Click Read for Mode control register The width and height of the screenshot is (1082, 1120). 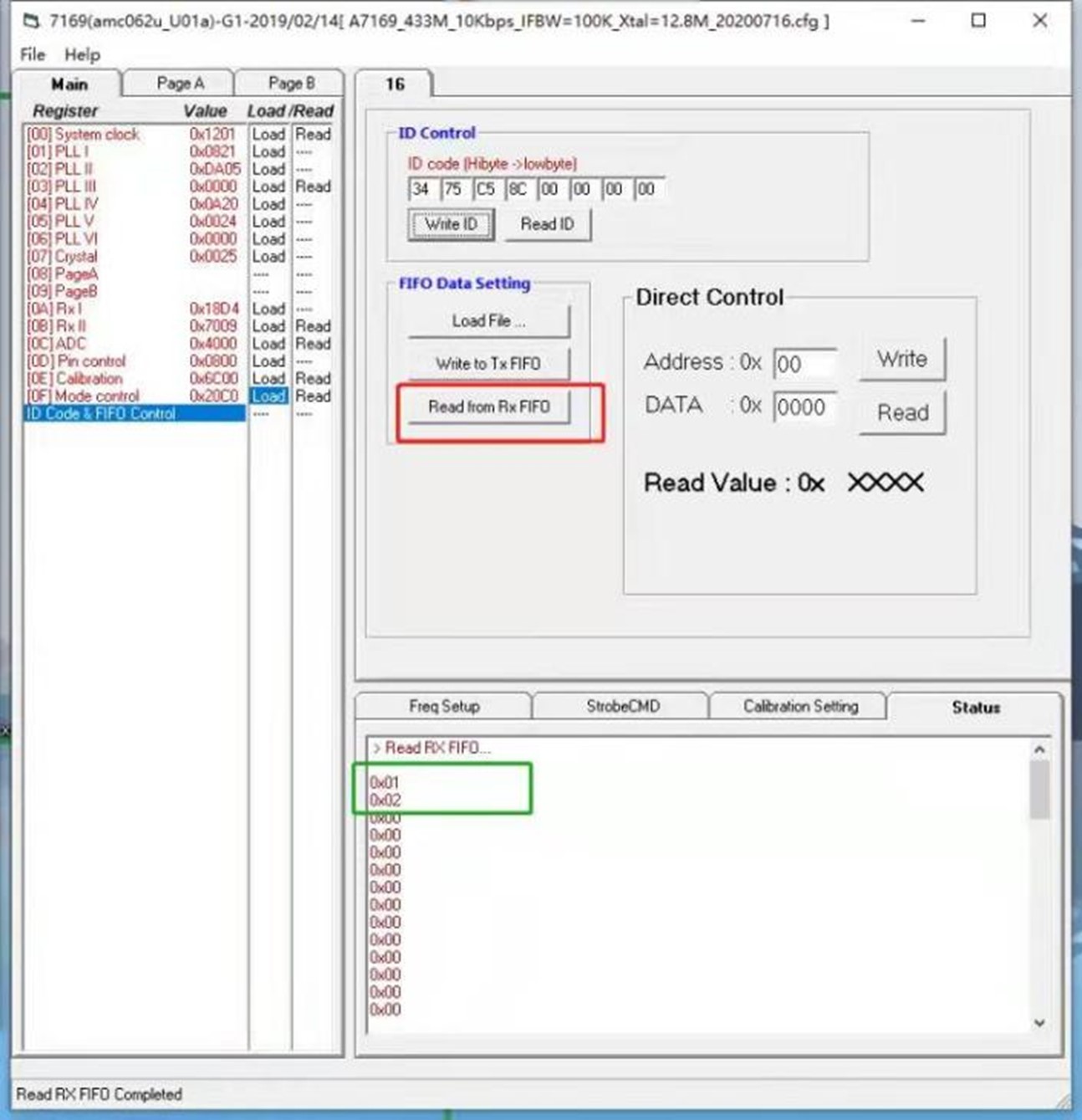(313, 396)
